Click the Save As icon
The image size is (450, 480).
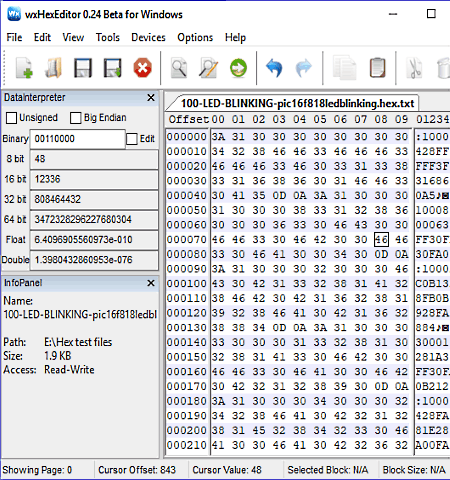113,68
